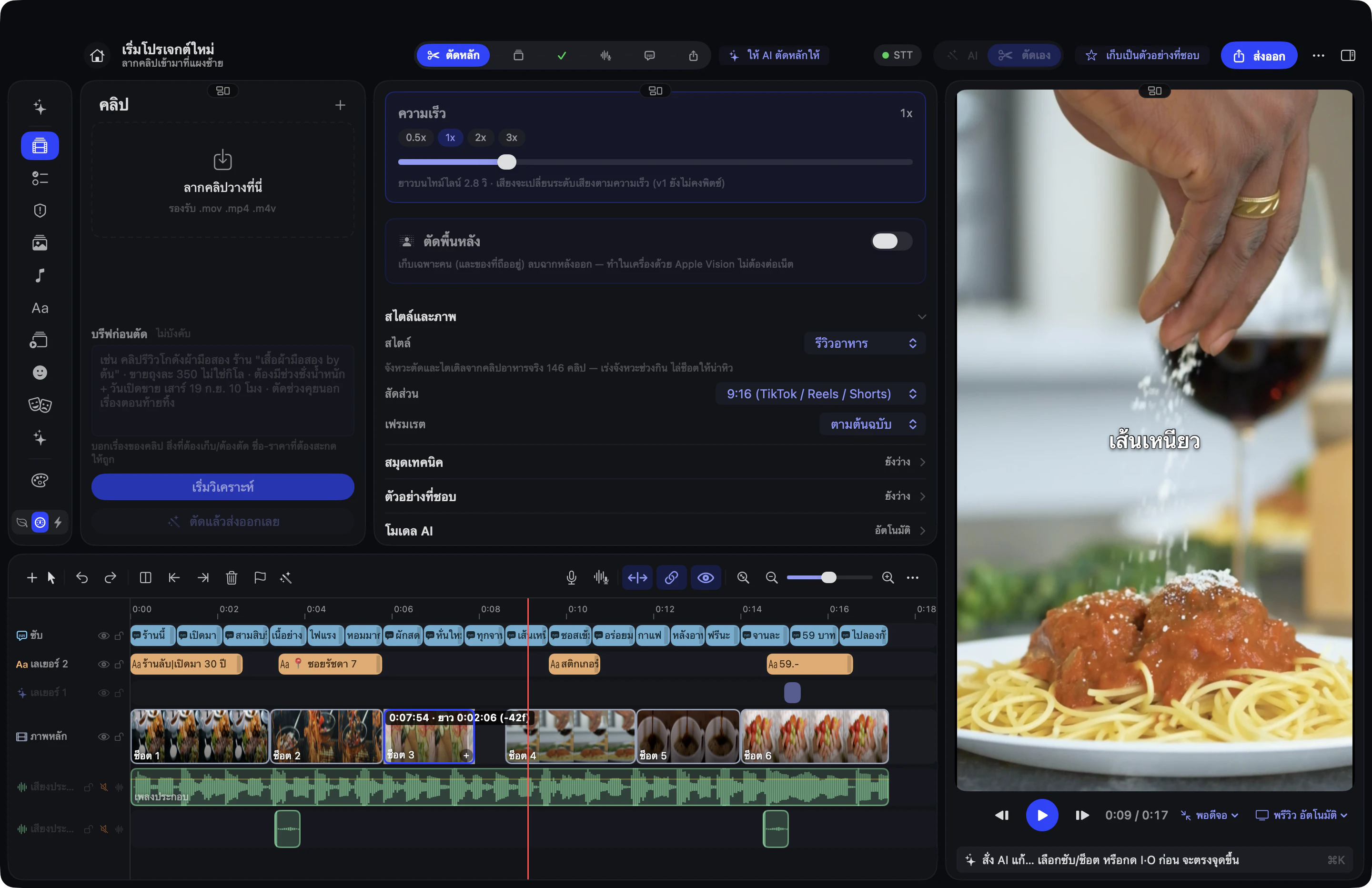Click เก็บเป็นตัวอย่างที่ชอบ button

pos(1142,55)
